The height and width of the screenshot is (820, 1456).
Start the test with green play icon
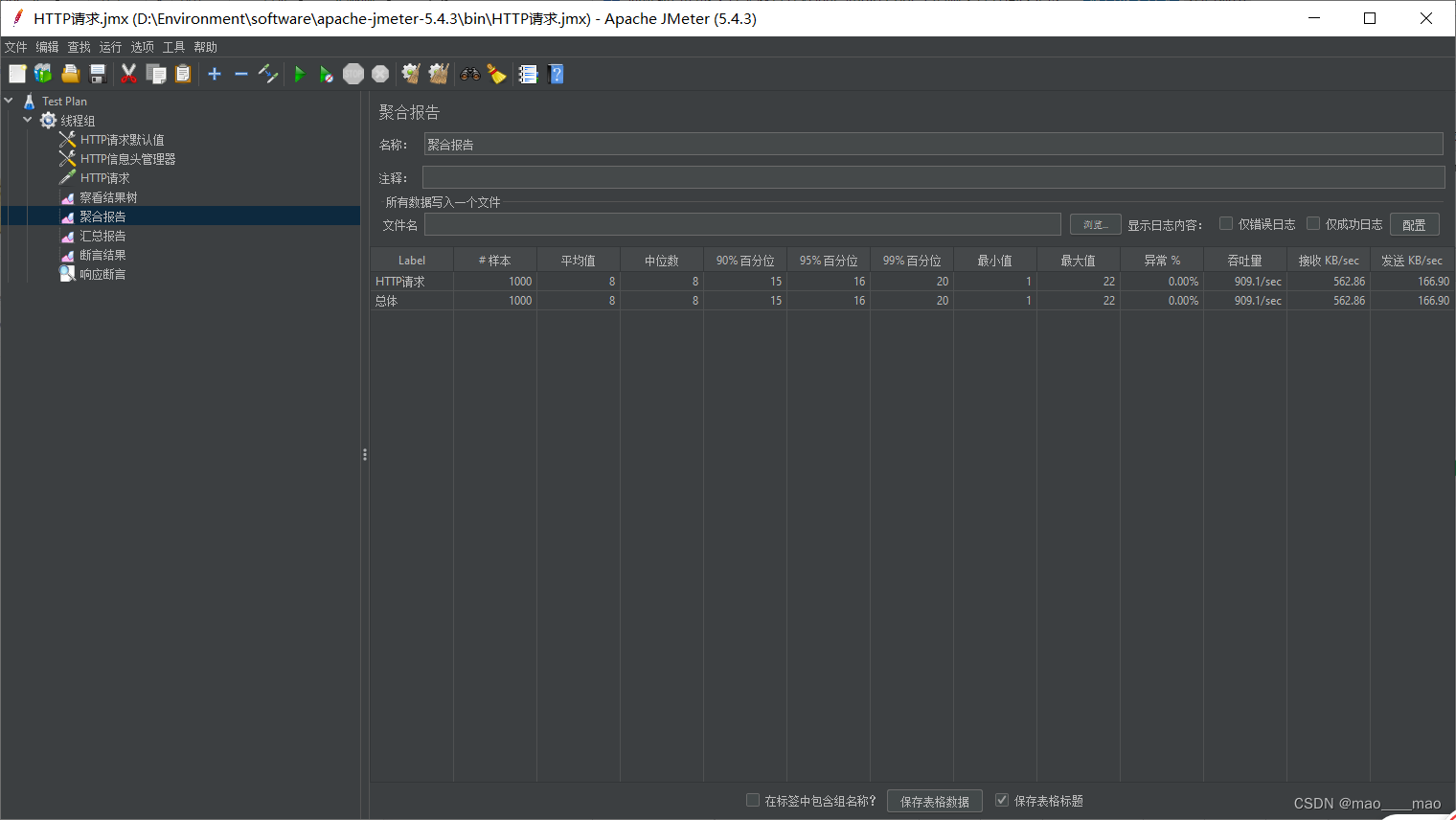tap(299, 74)
